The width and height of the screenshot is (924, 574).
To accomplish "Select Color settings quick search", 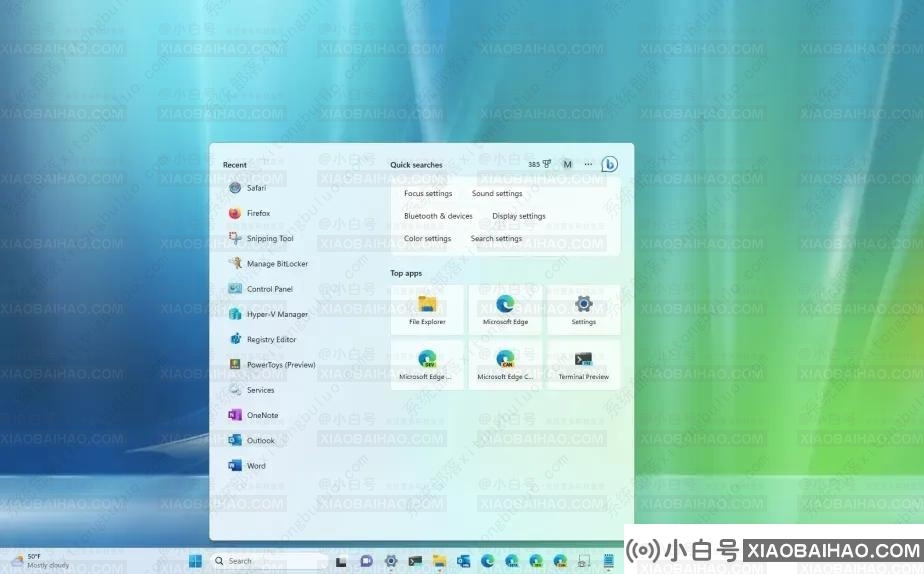I will pos(427,239).
